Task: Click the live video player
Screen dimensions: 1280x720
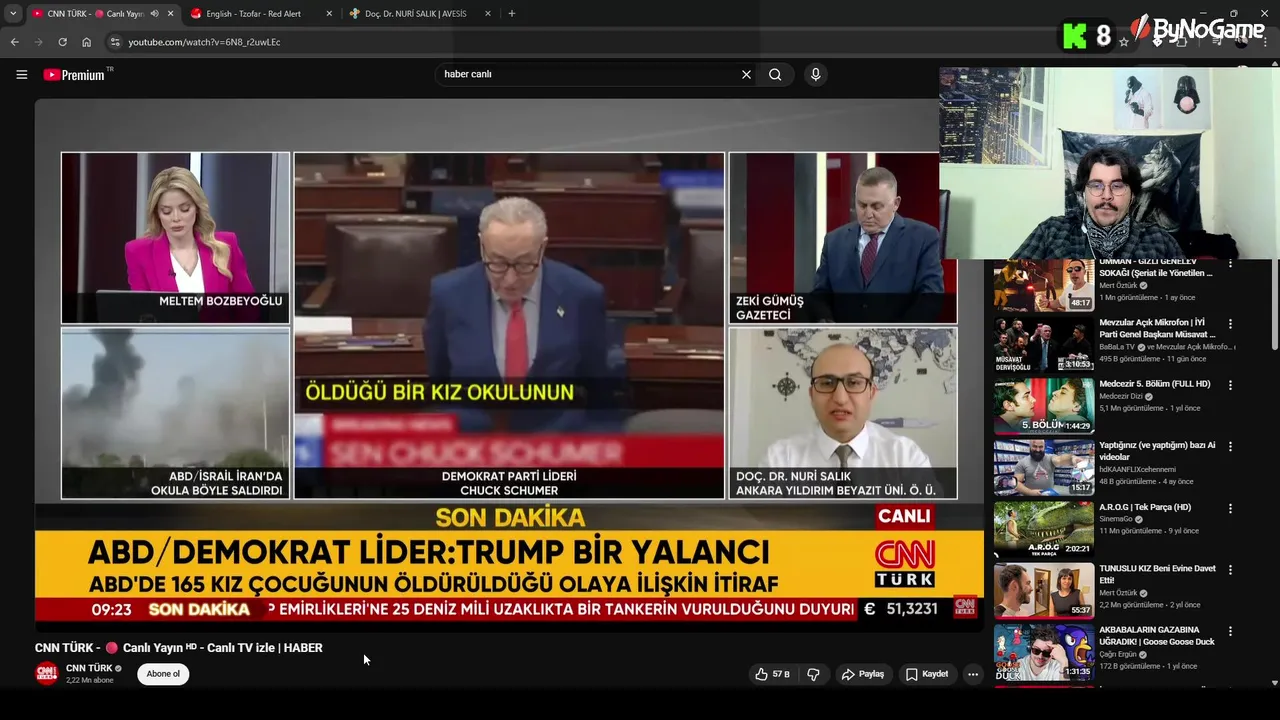Action: (509, 364)
